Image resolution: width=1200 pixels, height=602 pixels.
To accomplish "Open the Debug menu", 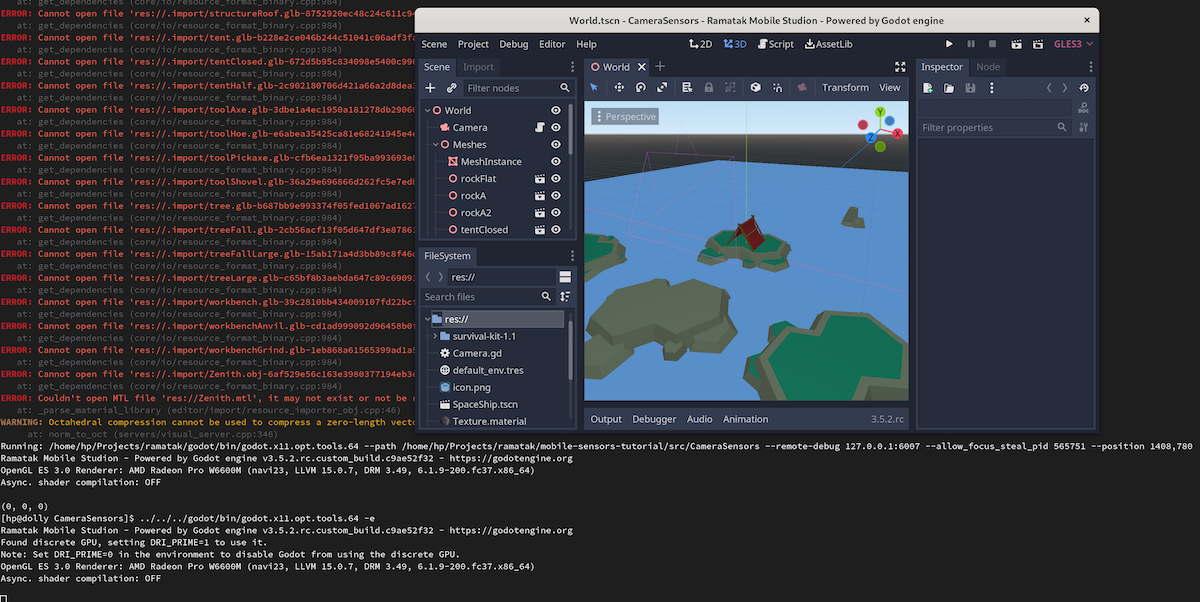I will [513, 44].
